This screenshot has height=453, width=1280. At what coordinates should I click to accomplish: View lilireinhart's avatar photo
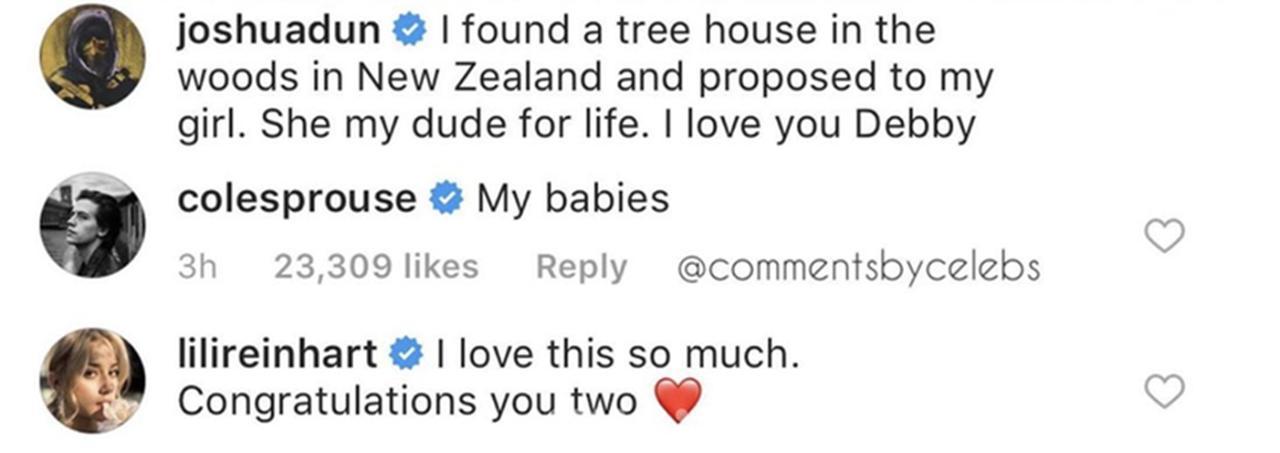[92, 381]
